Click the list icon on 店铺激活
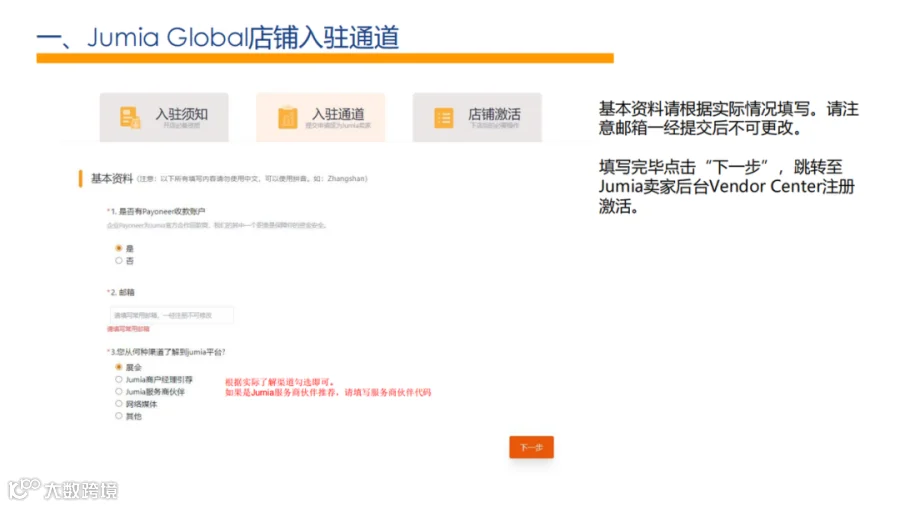This screenshot has height=507, width=900. coord(444,118)
